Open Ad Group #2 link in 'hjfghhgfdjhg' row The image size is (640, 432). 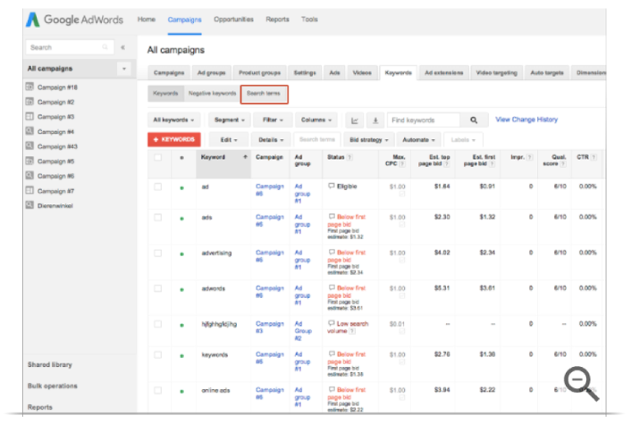click(x=303, y=331)
